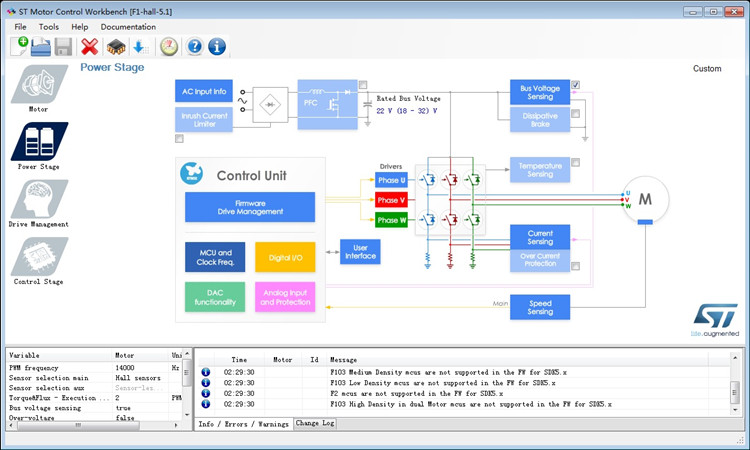The width and height of the screenshot is (750, 450).
Task: Open the Tools menu
Action: click(49, 27)
